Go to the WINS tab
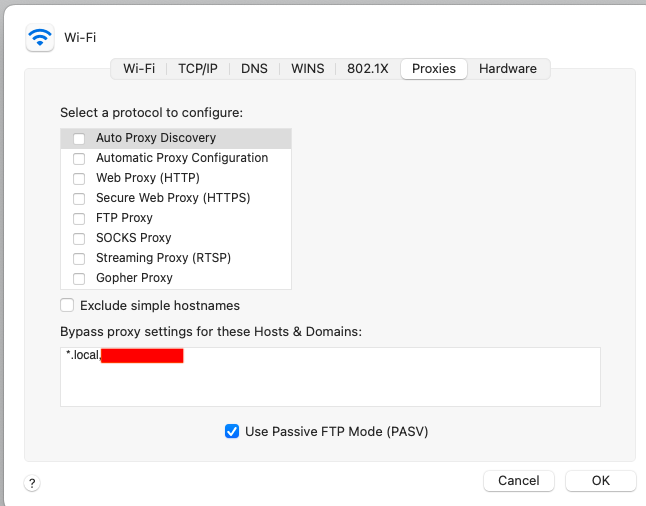 click(x=307, y=69)
